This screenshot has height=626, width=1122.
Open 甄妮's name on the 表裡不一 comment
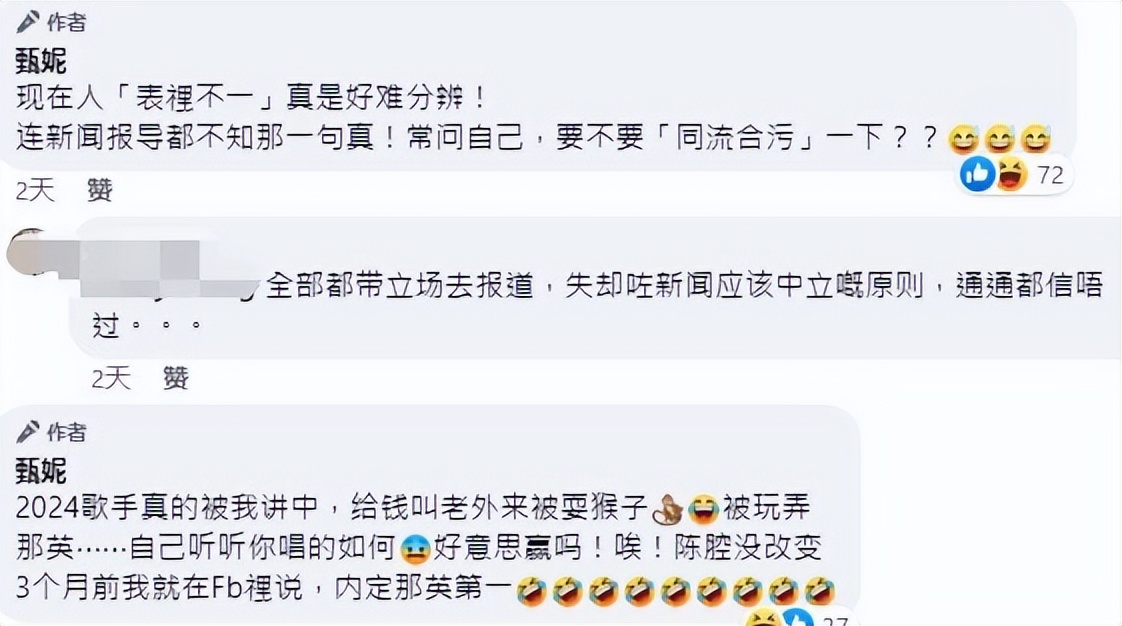pyautogui.click(x=41, y=61)
